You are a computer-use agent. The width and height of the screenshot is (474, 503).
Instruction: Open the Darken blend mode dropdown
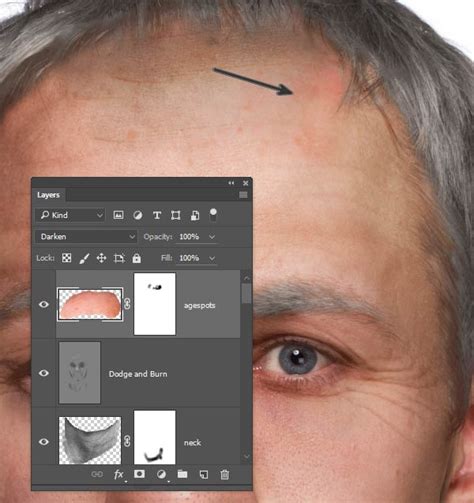tap(86, 237)
